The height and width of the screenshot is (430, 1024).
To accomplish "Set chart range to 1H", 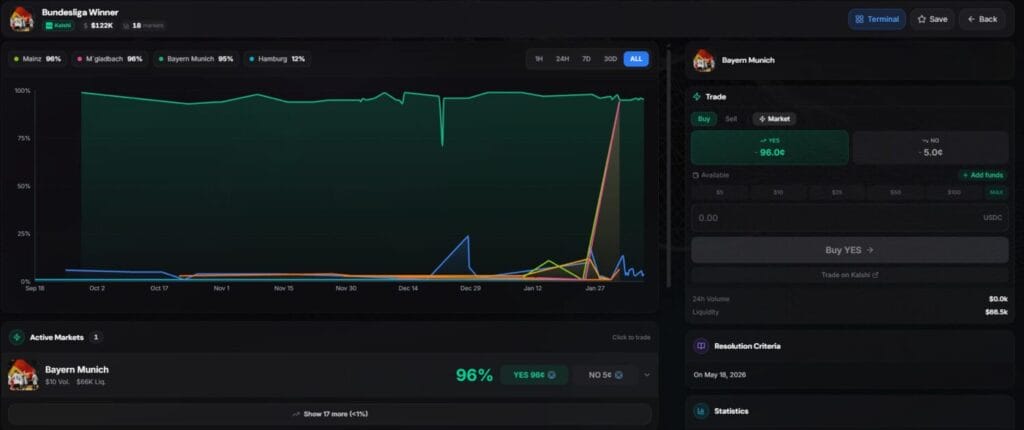I will click(x=539, y=59).
